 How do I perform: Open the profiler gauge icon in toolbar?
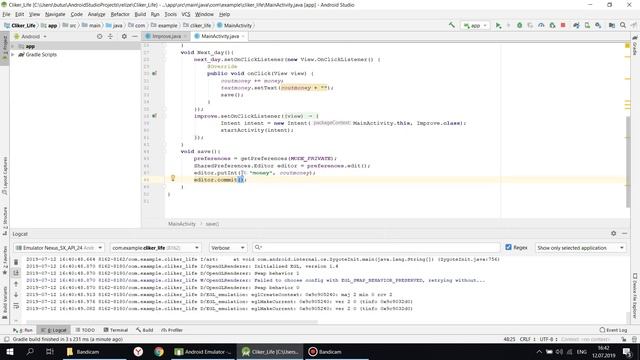click(541, 25)
